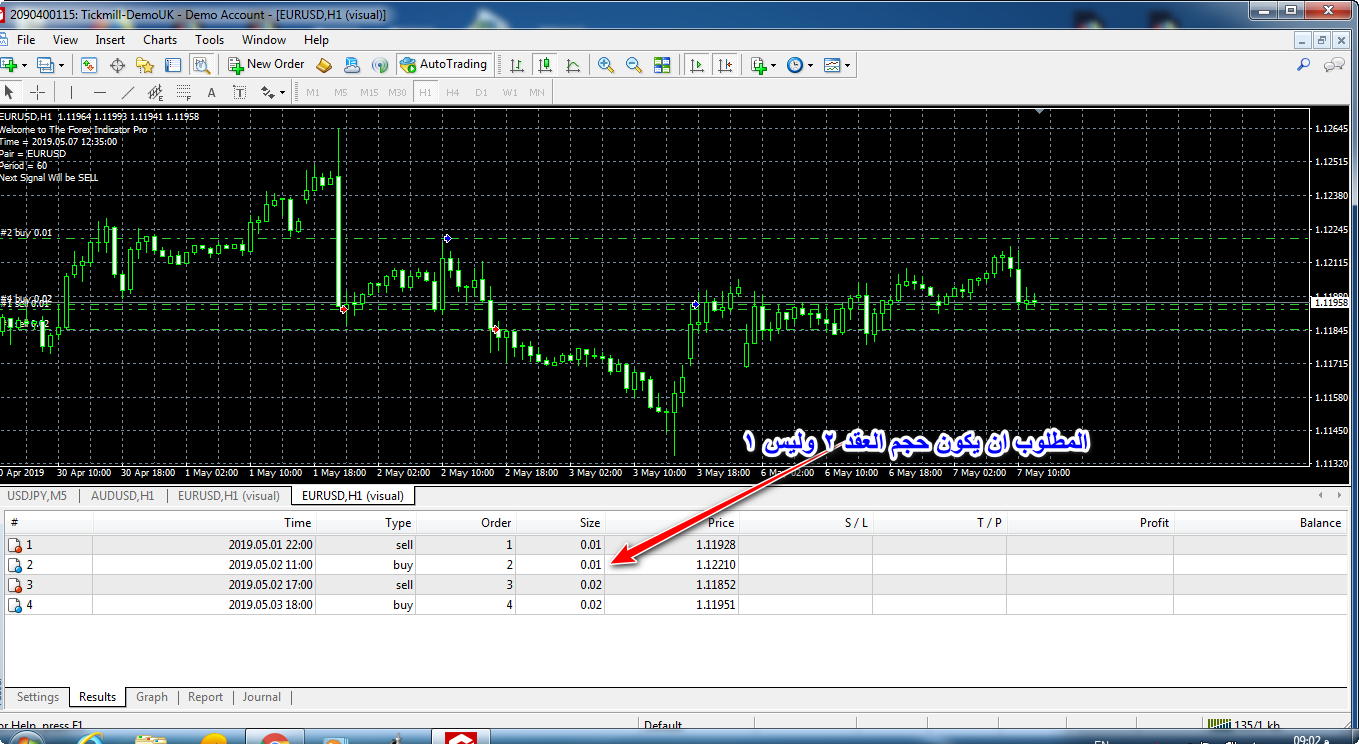Zoom out of the chart
The height and width of the screenshot is (744, 1359).
click(x=633, y=65)
